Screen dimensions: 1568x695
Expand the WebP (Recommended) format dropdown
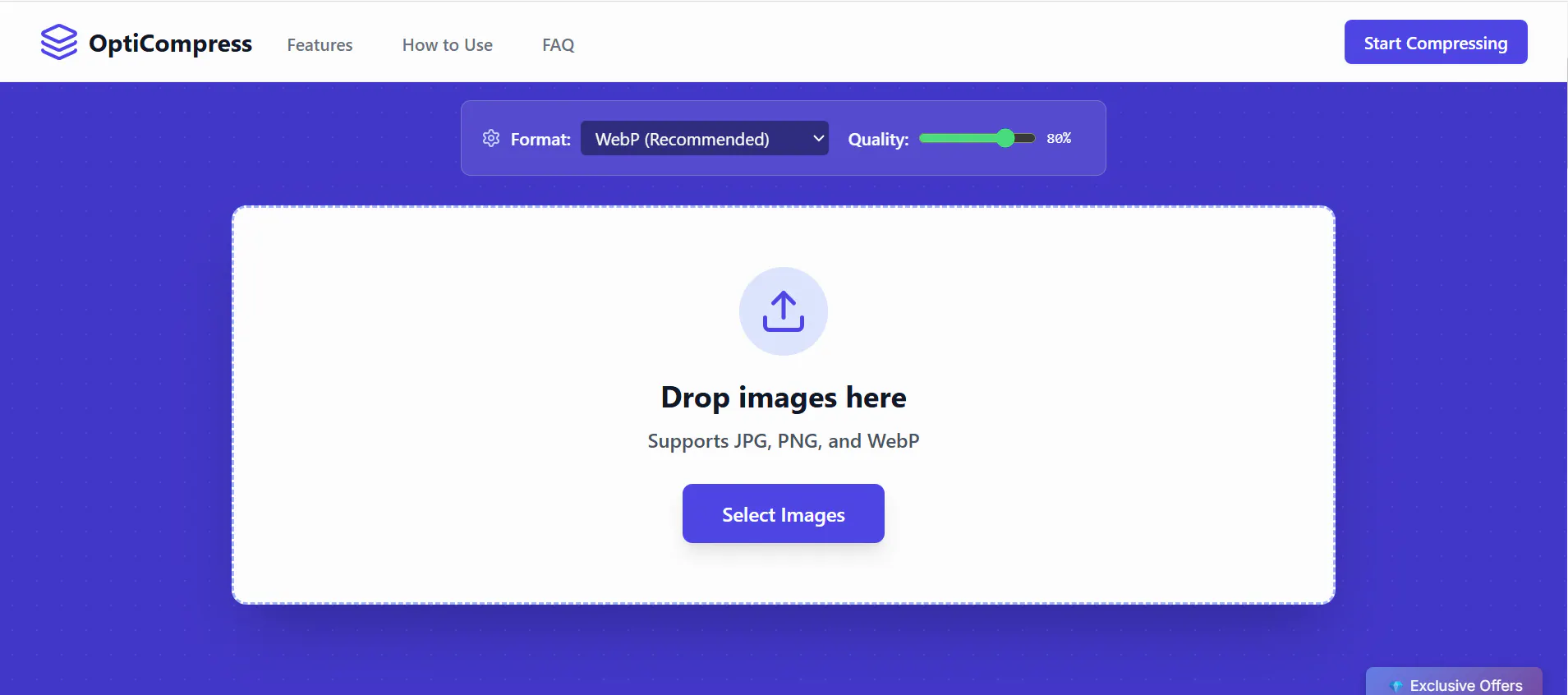705,138
